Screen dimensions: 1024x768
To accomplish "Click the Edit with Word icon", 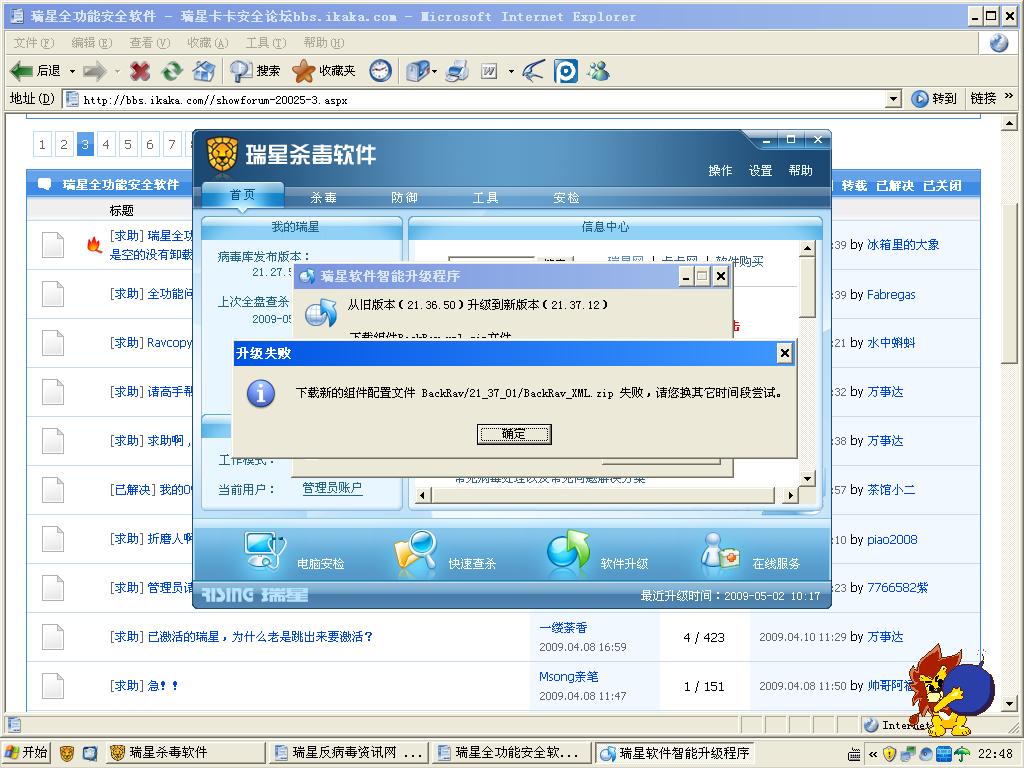I will 489,71.
